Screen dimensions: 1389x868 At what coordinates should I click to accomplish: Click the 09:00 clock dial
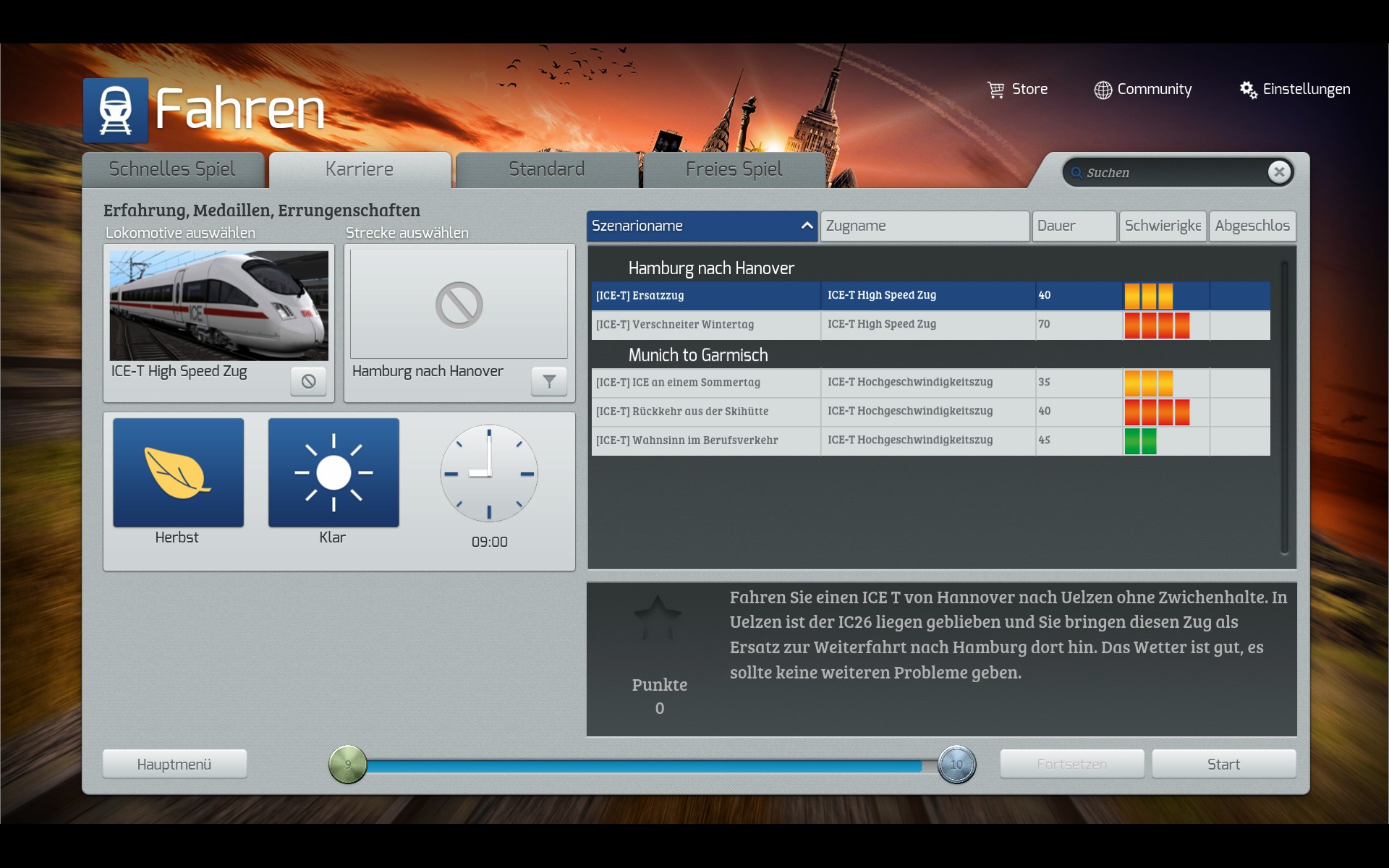489,474
